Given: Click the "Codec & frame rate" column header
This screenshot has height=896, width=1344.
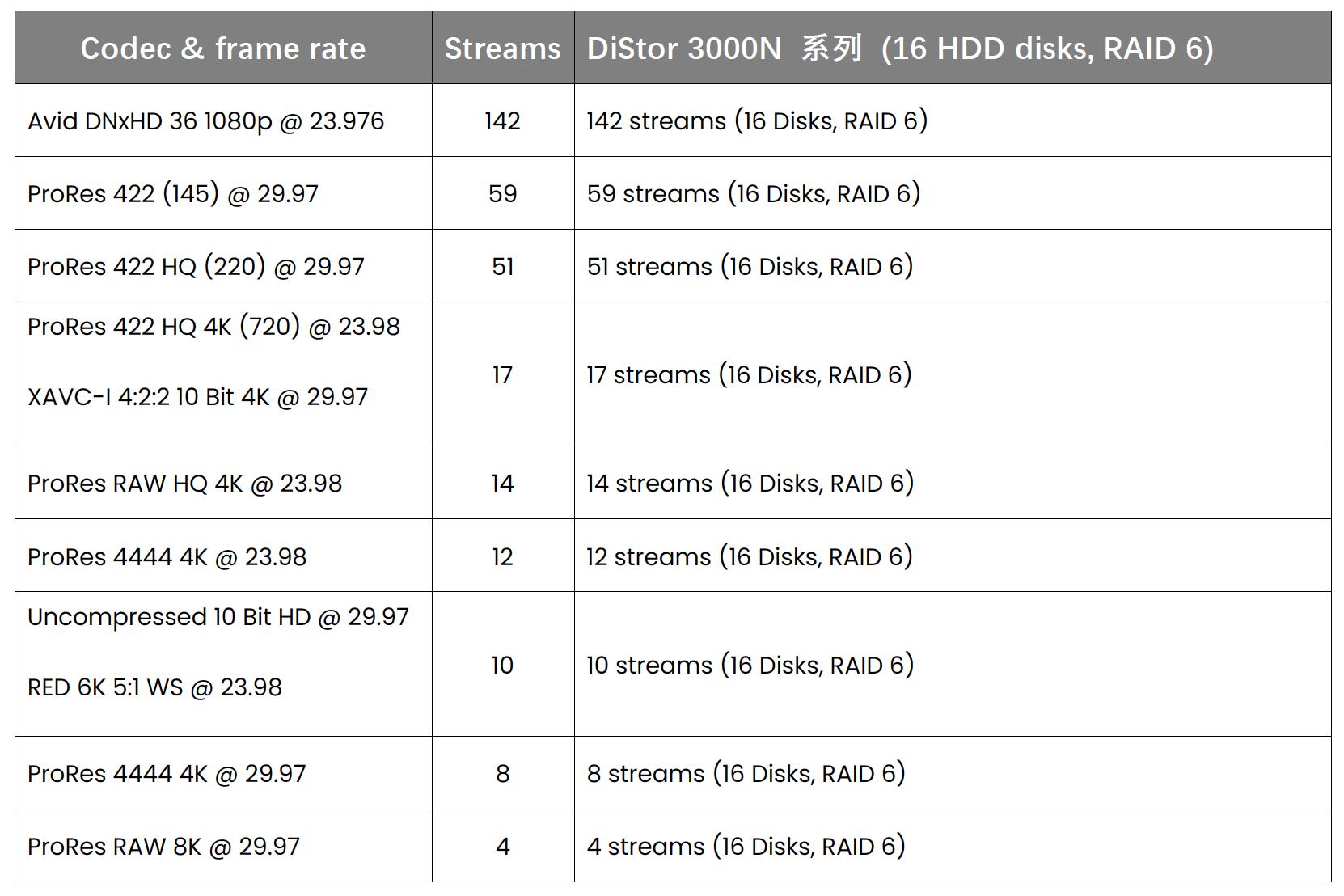Looking at the screenshot, I should [223, 49].
